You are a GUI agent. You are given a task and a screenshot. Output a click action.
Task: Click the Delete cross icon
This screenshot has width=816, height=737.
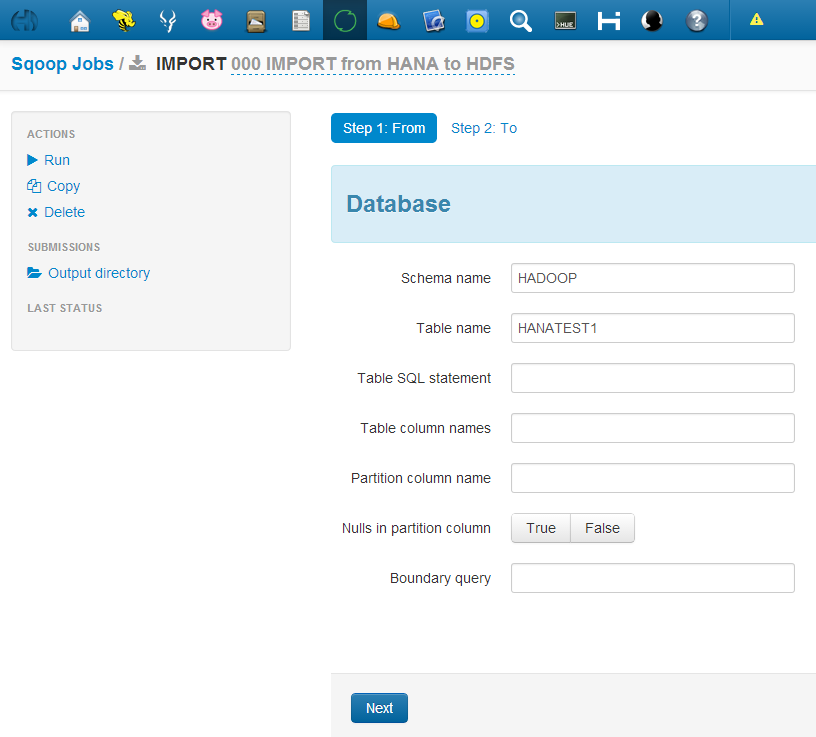(x=32, y=212)
